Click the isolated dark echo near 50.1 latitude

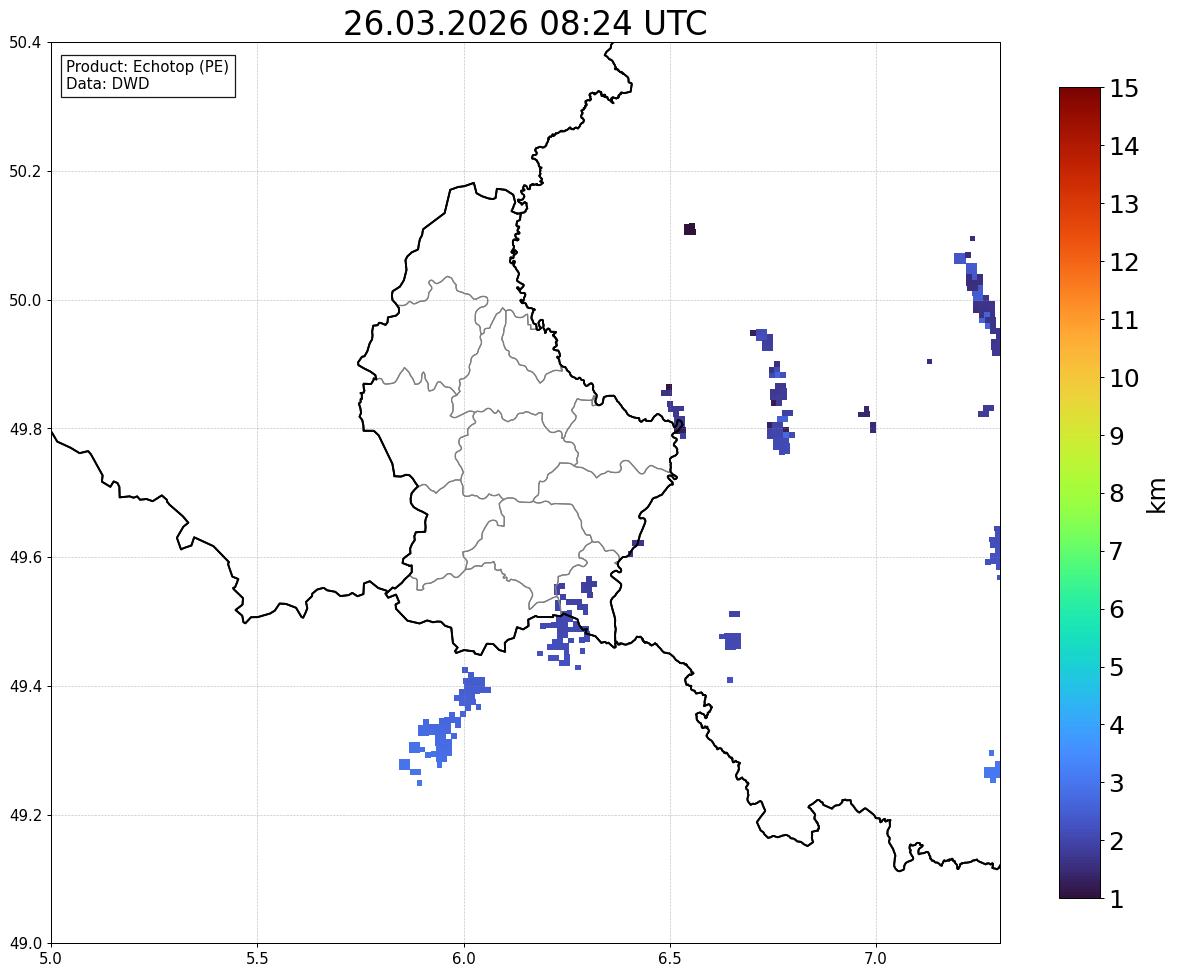point(690,229)
